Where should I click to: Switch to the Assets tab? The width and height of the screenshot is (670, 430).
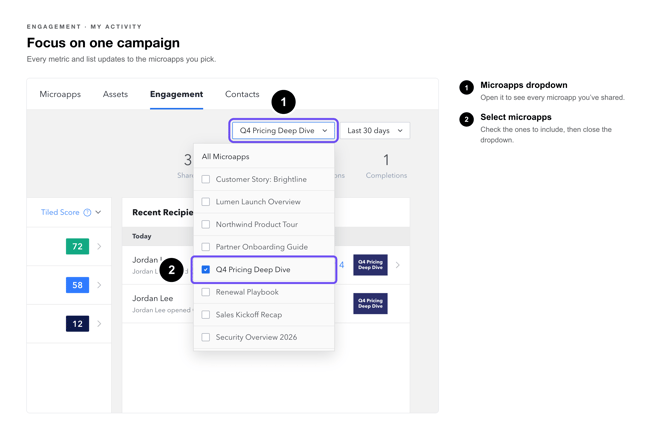[x=115, y=94]
